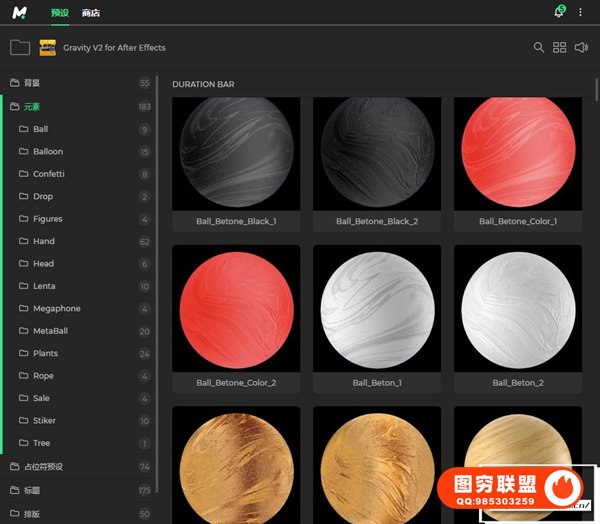Choose the Ball_Betone_Black_1 preset thumbnail
The height and width of the screenshot is (524, 600).
click(236, 155)
